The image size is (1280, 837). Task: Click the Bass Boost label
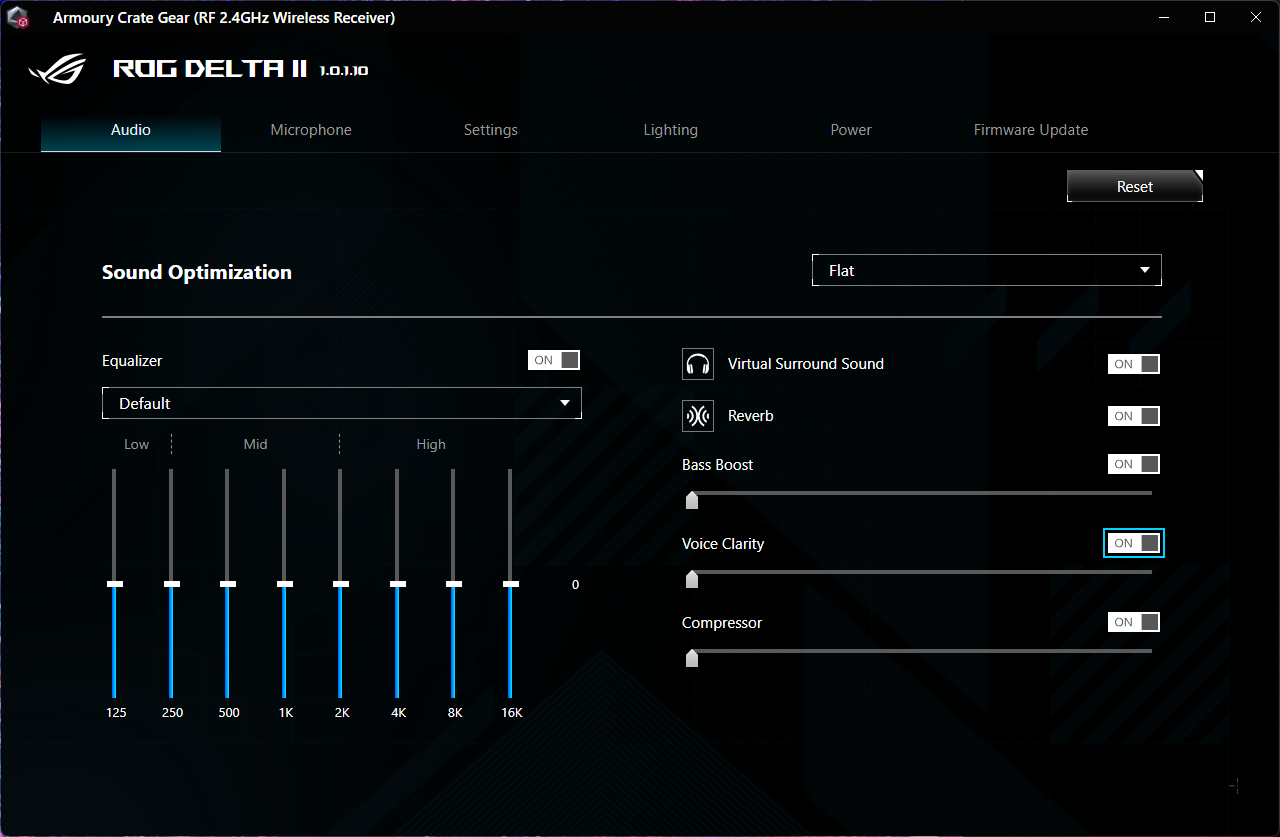(x=718, y=465)
